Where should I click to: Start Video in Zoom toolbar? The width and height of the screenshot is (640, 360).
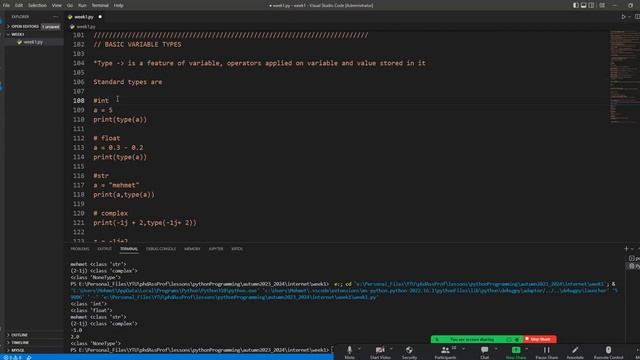click(x=380, y=352)
